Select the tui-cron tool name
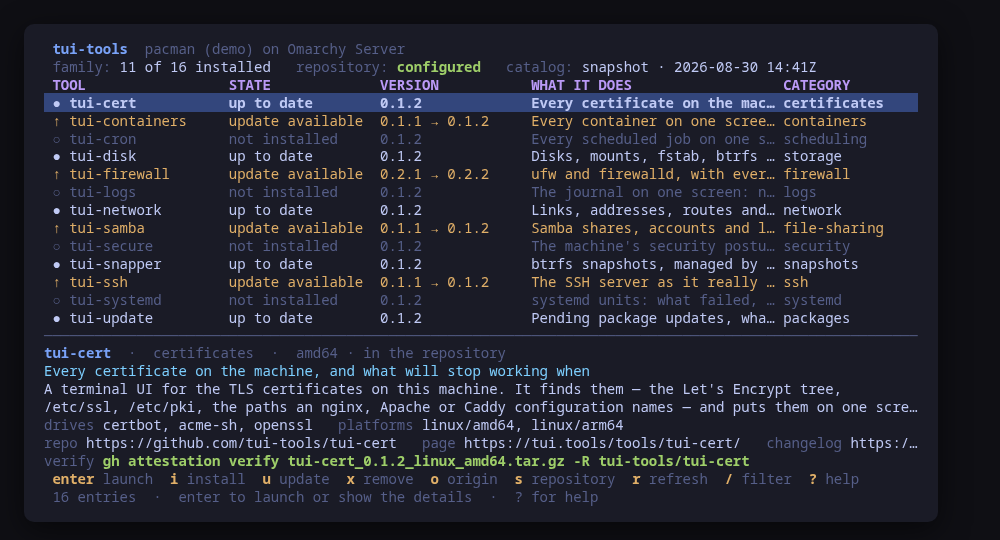The width and height of the screenshot is (1000, 540). pos(103,139)
